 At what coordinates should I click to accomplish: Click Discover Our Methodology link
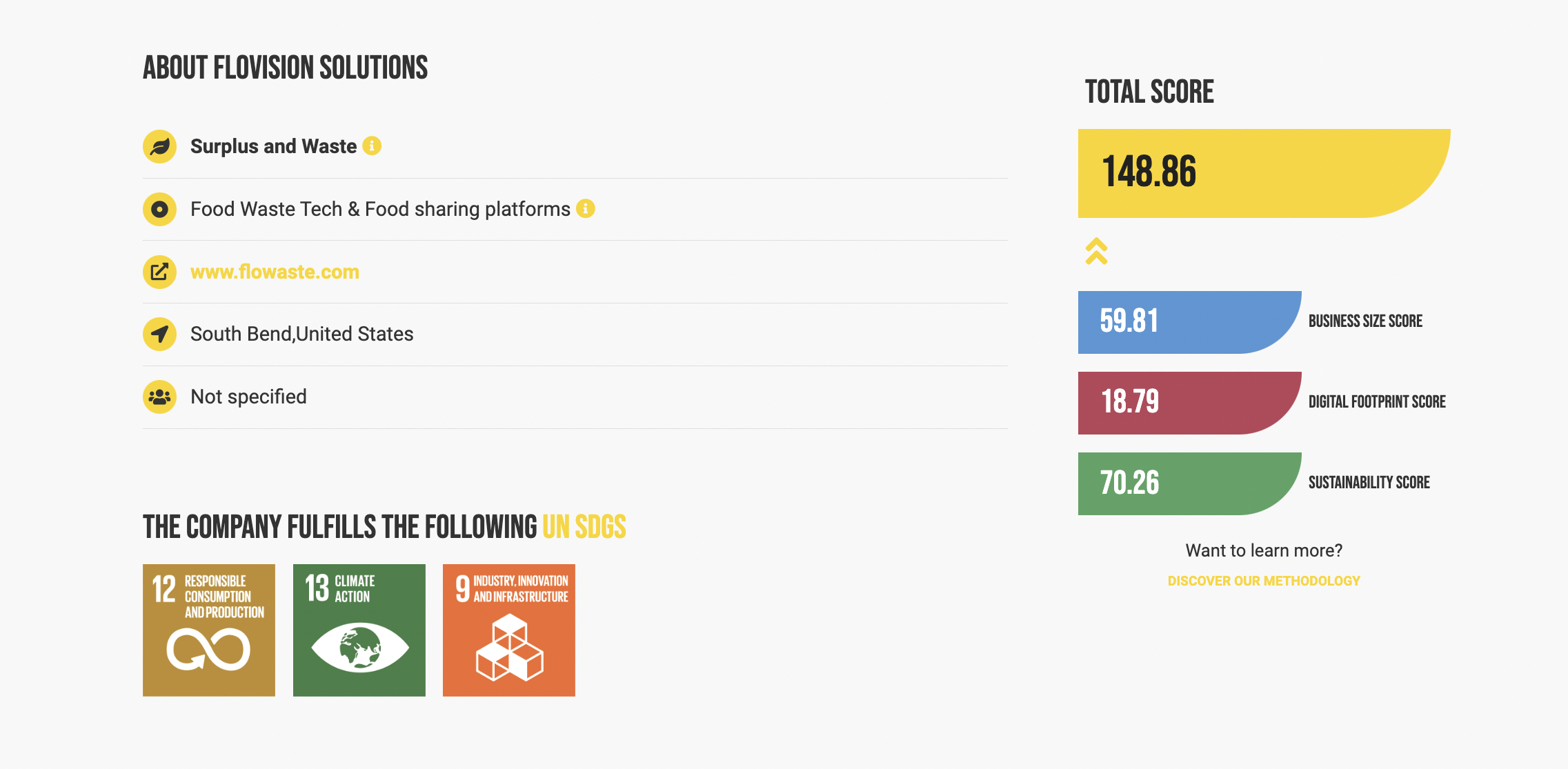point(1264,581)
